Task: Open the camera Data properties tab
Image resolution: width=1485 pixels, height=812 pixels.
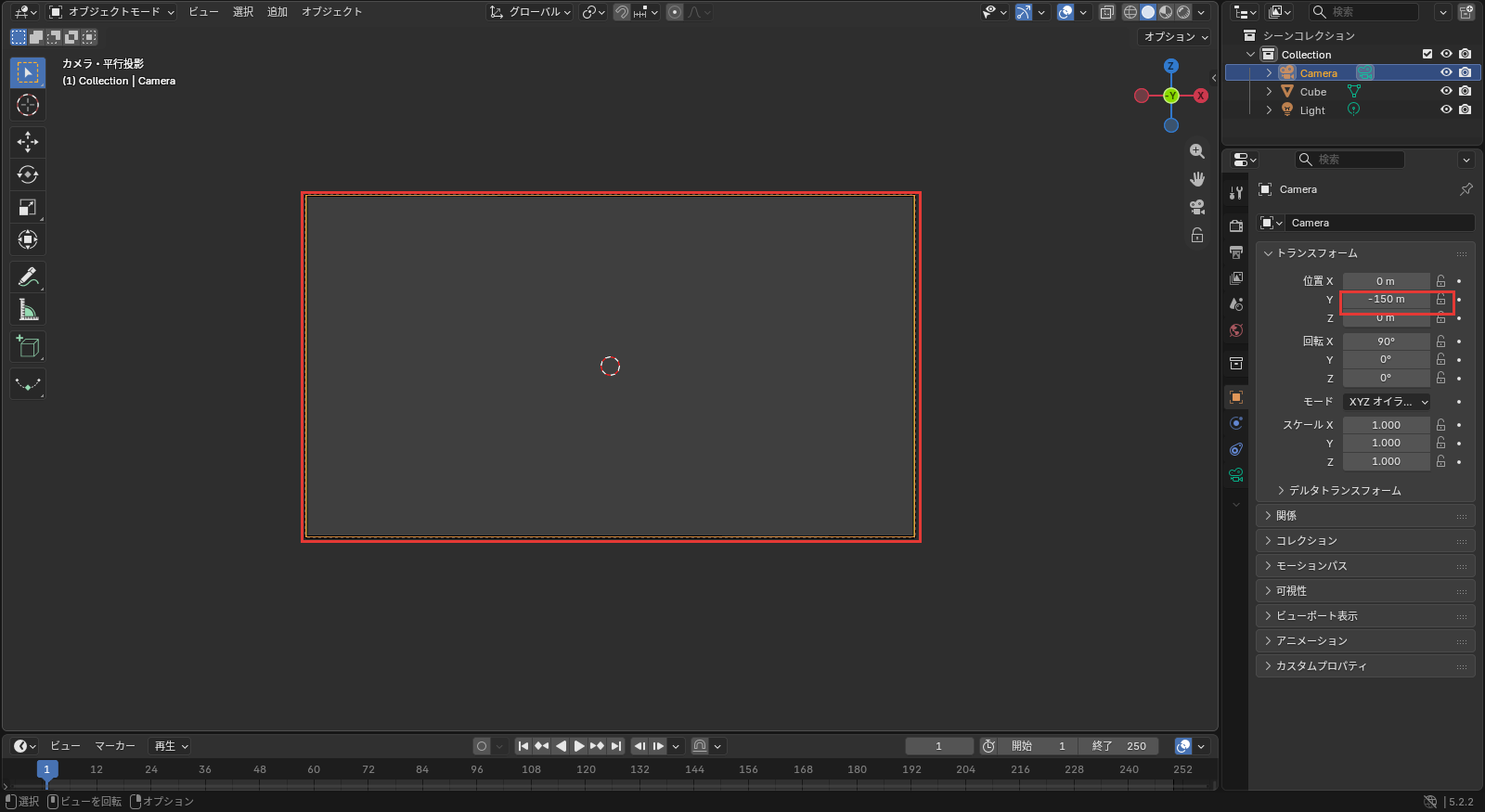Action: point(1236,475)
